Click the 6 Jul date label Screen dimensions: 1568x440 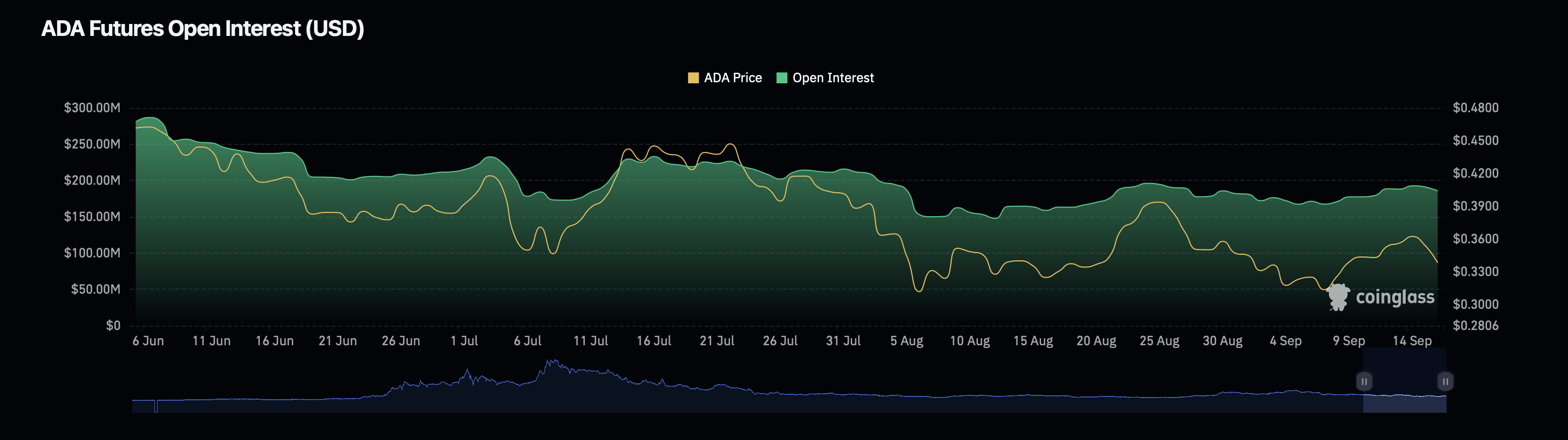click(x=527, y=341)
